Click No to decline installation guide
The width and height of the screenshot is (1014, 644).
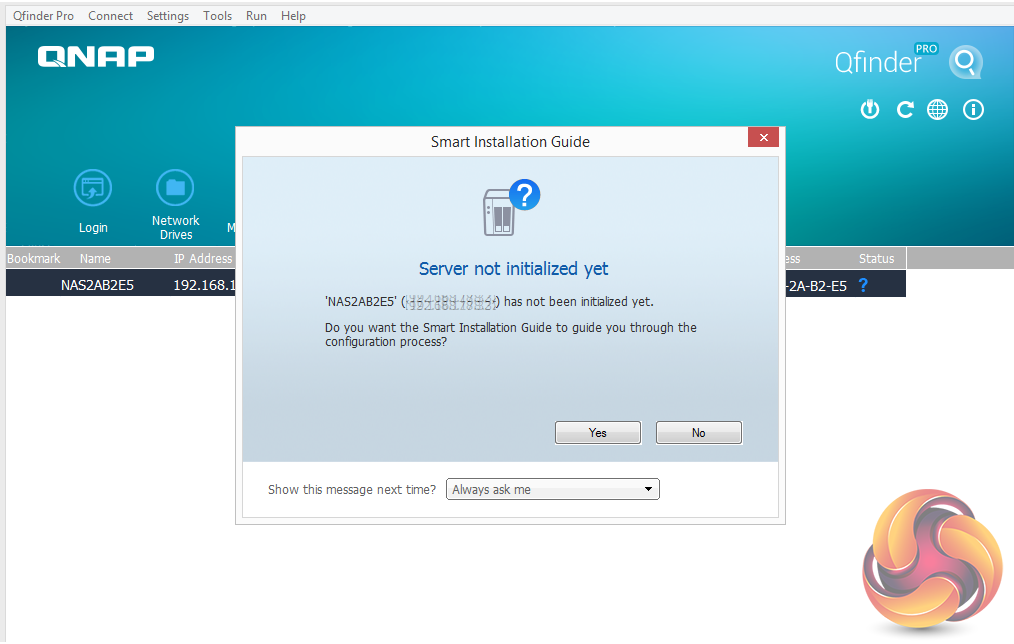[698, 433]
